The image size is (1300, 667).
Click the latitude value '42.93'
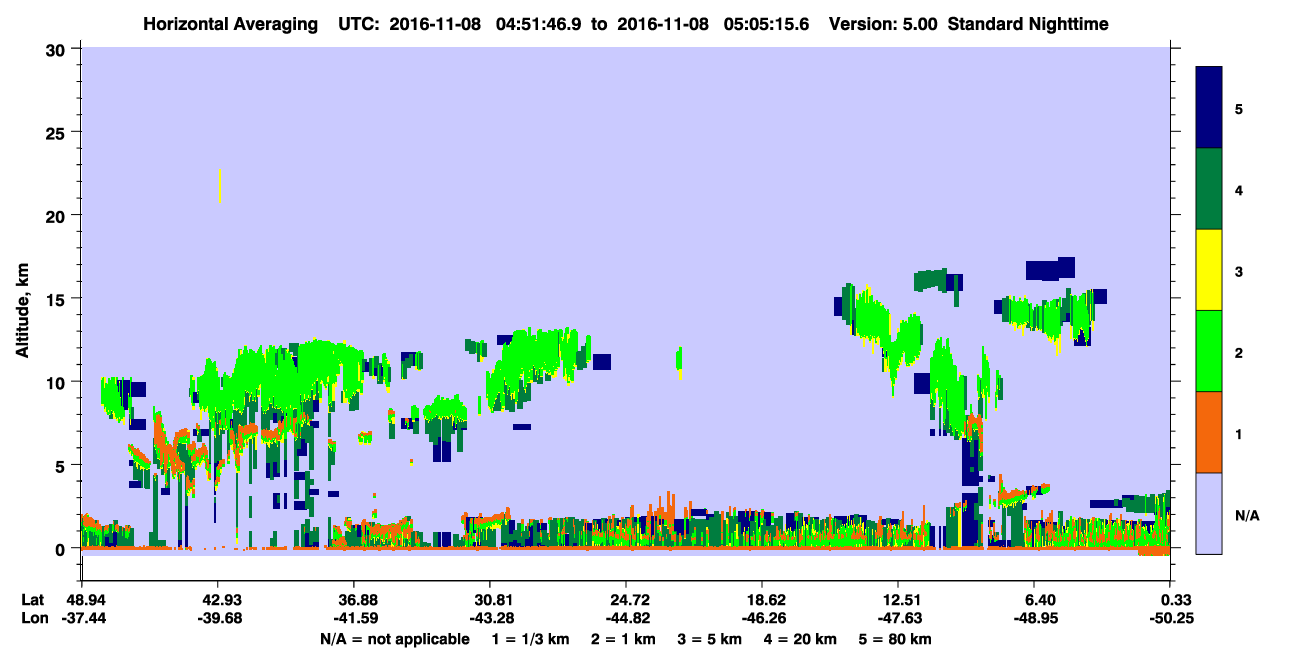point(217,600)
